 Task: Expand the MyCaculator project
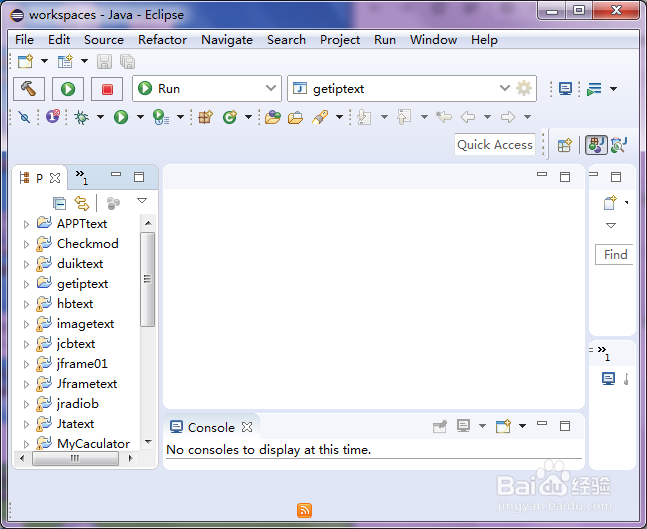click(x=26, y=444)
